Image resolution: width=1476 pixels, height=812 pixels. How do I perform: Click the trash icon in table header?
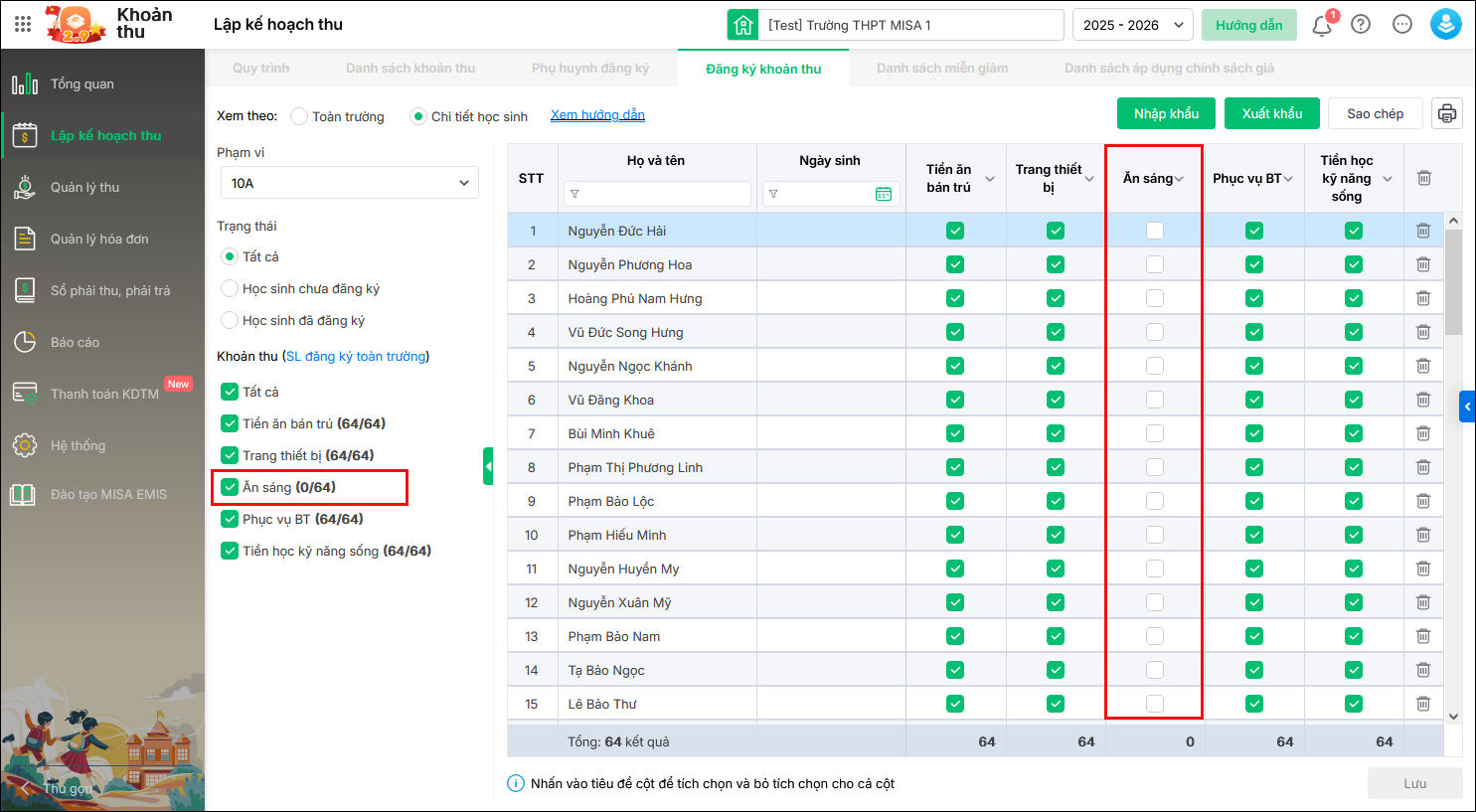coord(1423,178)
